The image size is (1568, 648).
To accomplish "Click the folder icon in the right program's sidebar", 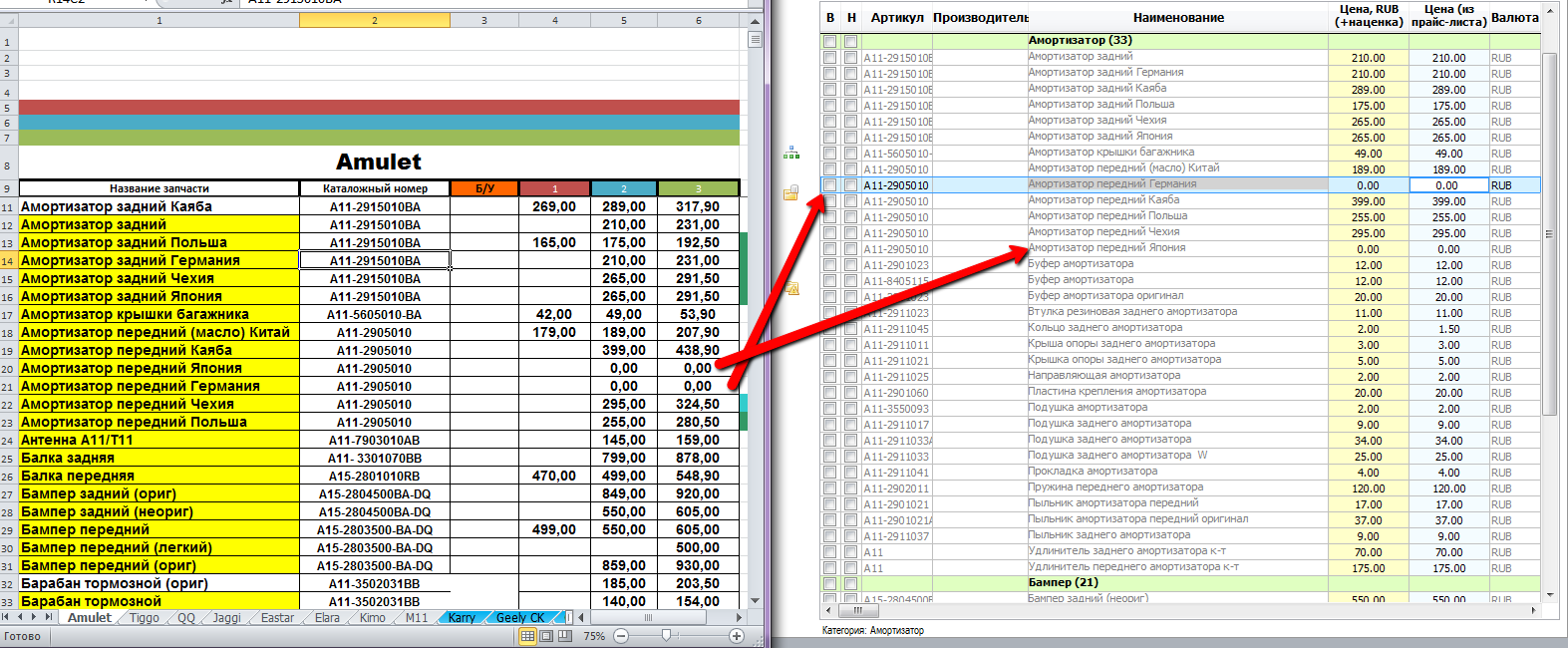I will 790,192.
